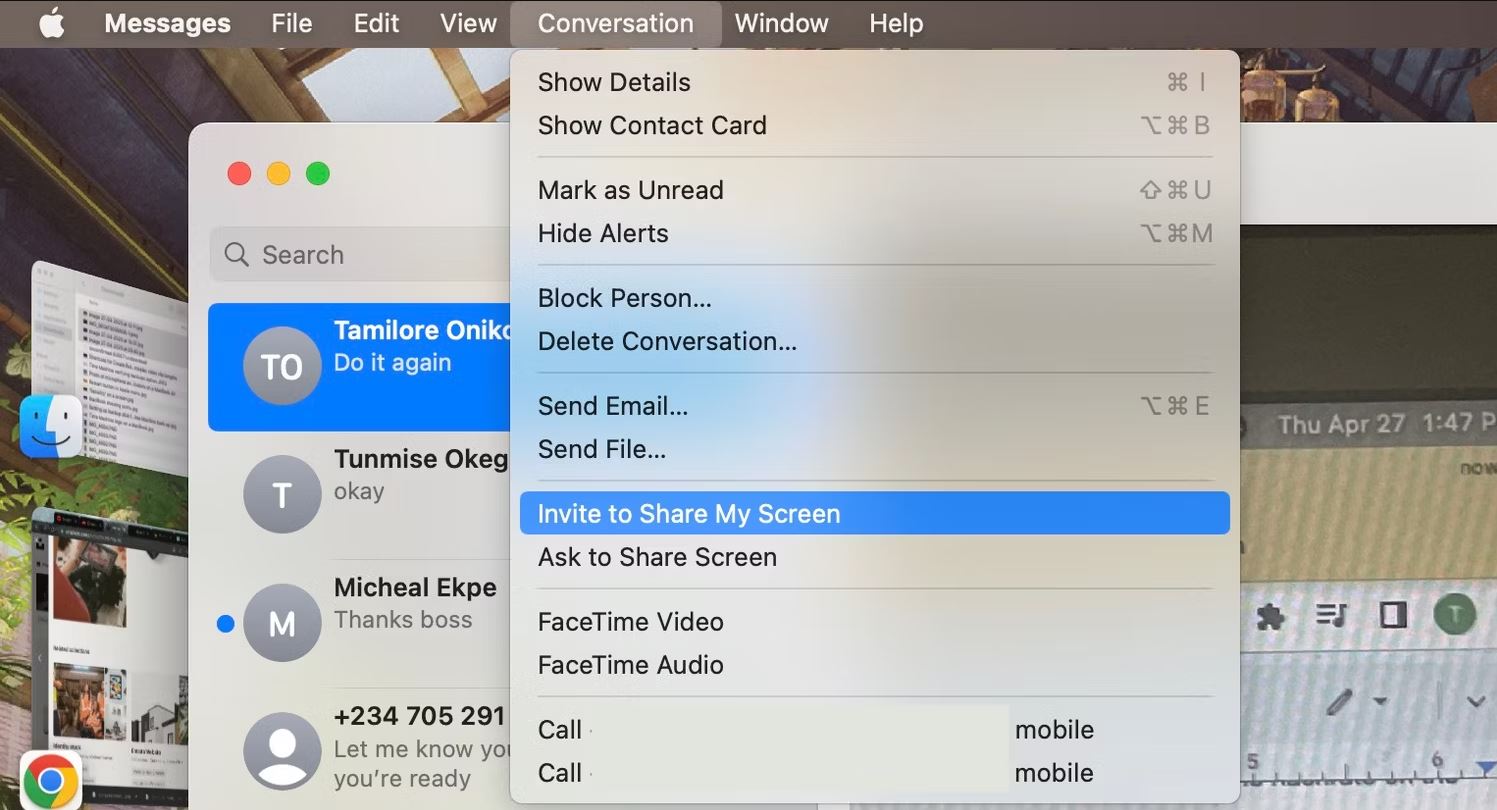Open the Micheal Ekpe conversation
The image size is (1497, 810).
[360, 622]
